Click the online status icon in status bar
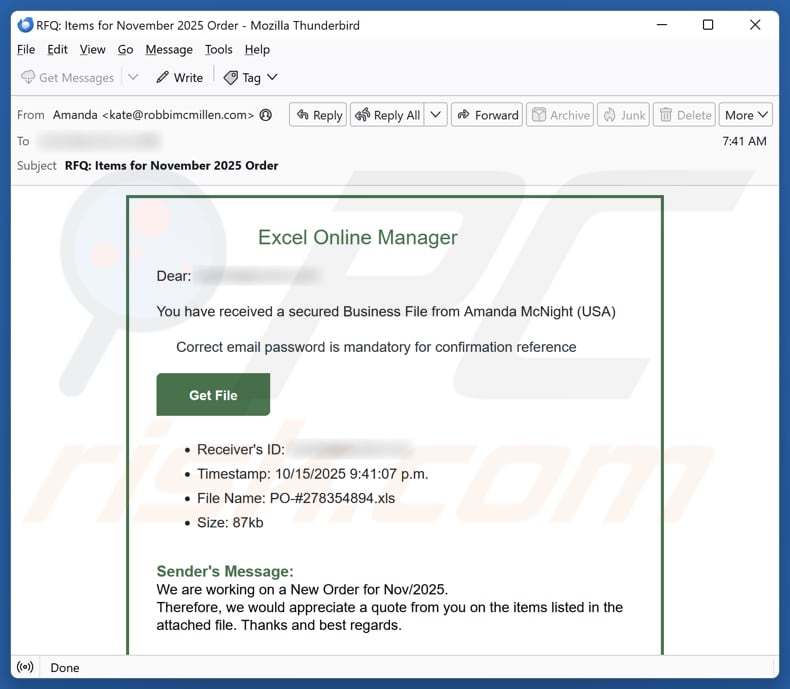Screen dimensions: 790x689 pyautogui.click(x=26, y=667)
